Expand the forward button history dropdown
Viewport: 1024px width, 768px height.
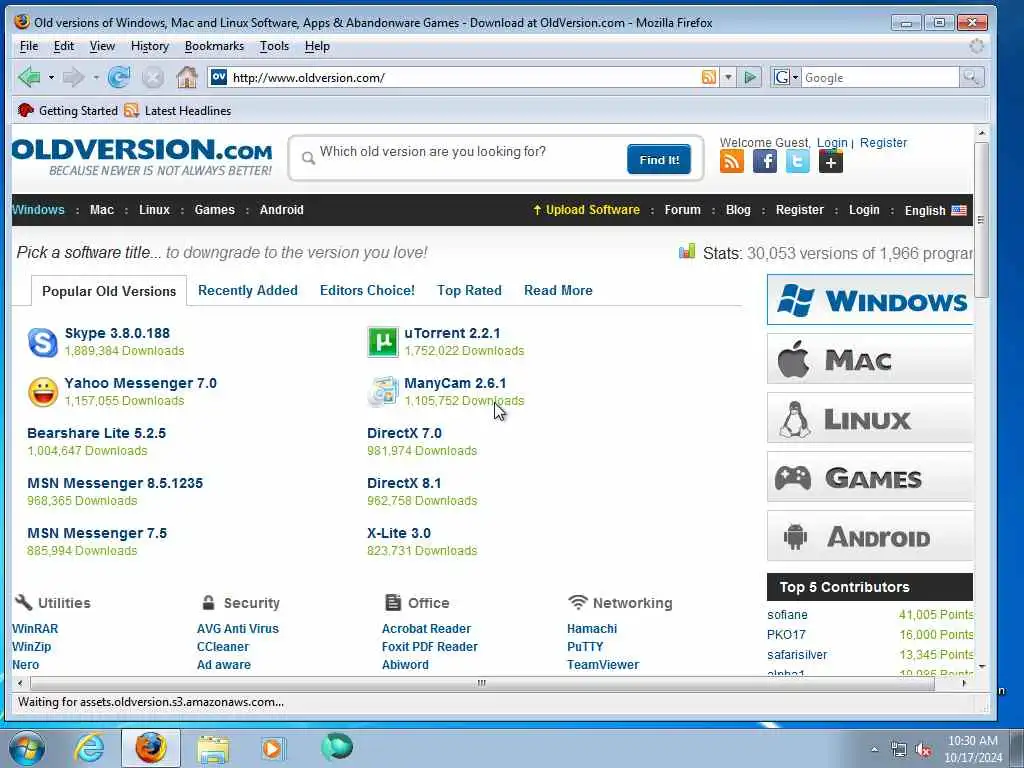point(95,77)
